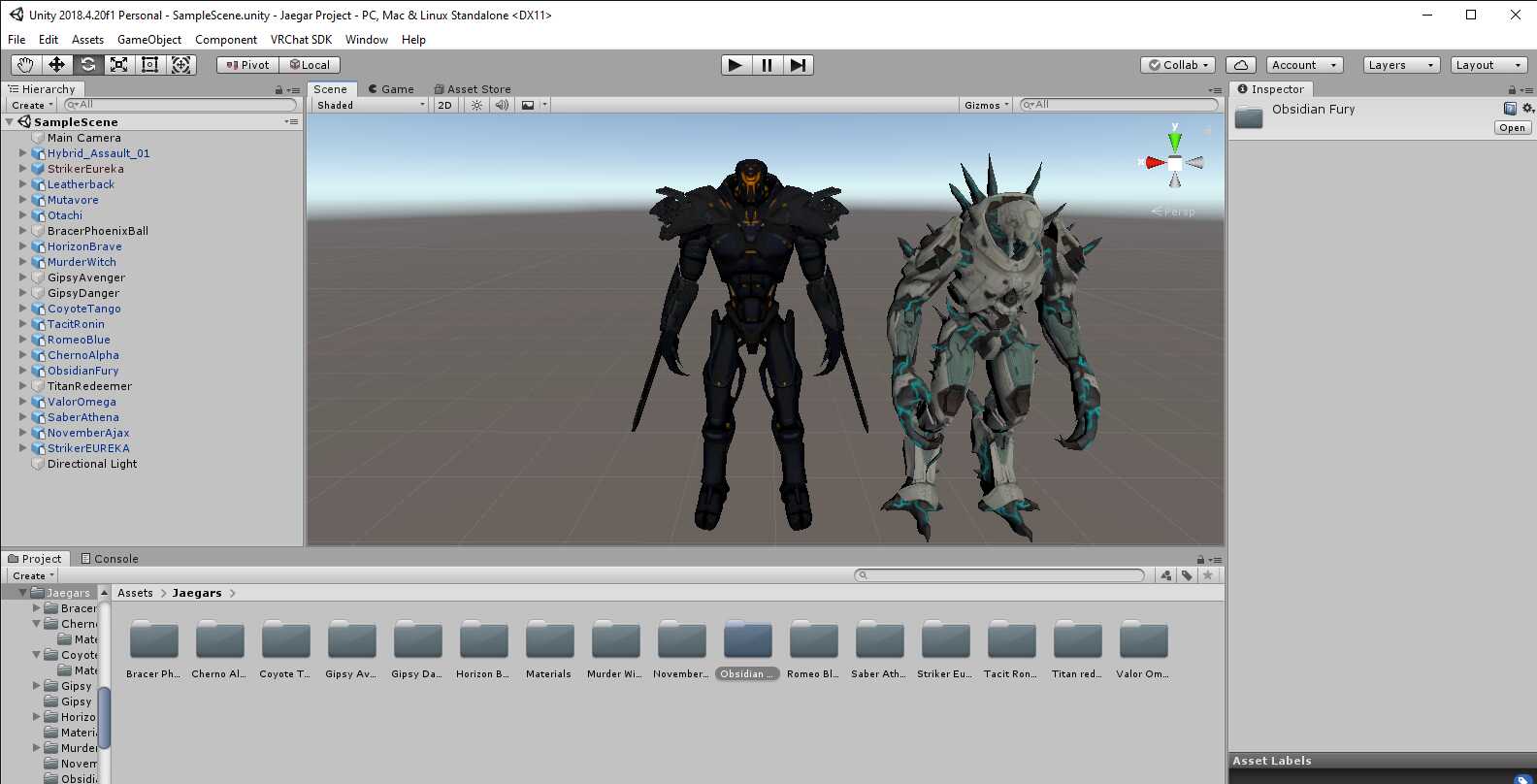Toggle scene audio speaker icon
The image size is (1537, 784).
click(502, 105)
